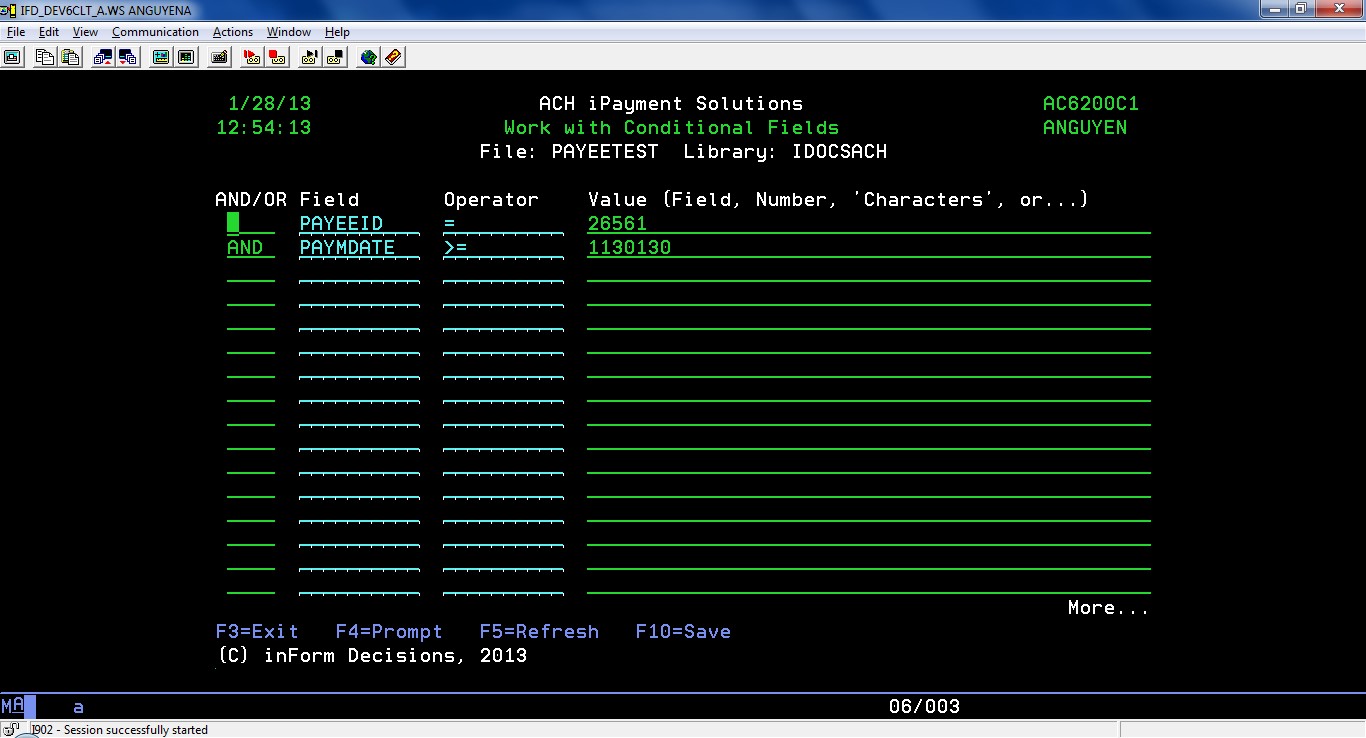The height and width of the screenshot is (738, 1366).
Task: Click the Paste clipboard icon
Action: pyautogui.click(x=70, y=57)
